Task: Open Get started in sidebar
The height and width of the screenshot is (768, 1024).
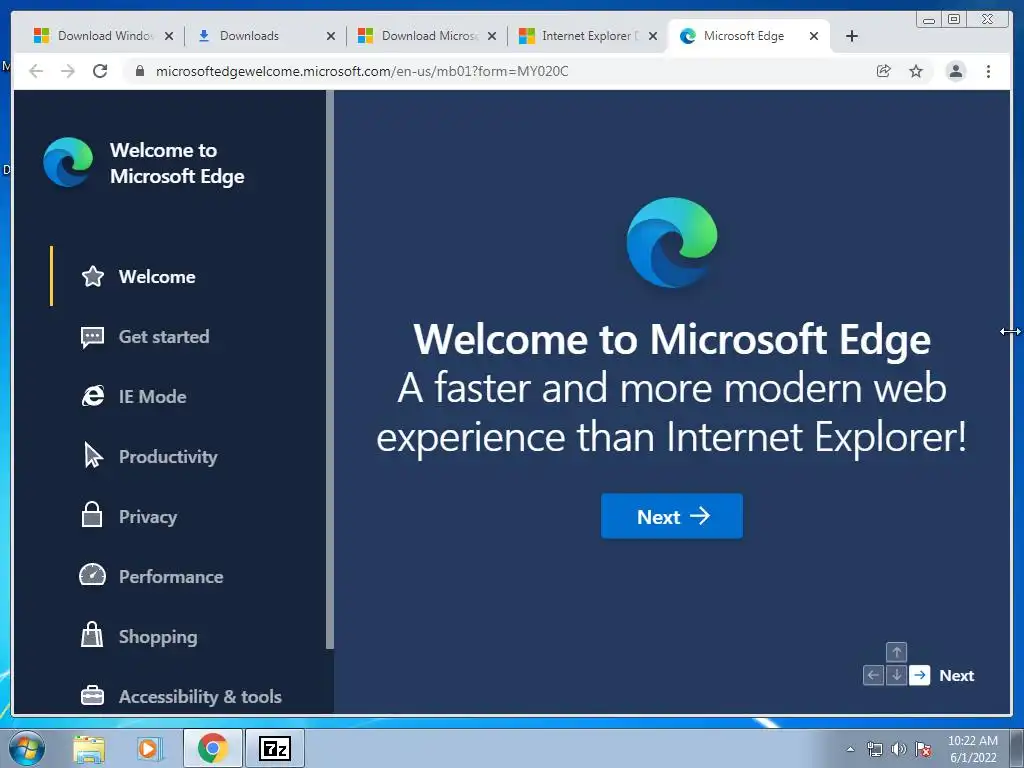Action: coord(163,337)
